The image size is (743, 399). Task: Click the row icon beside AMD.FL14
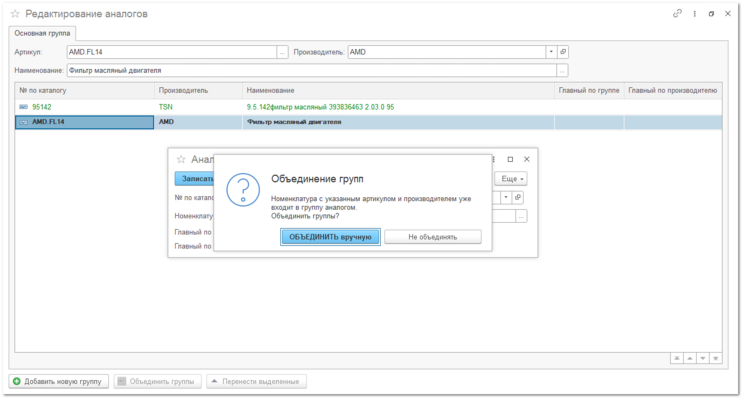click(x=23, y=122)
